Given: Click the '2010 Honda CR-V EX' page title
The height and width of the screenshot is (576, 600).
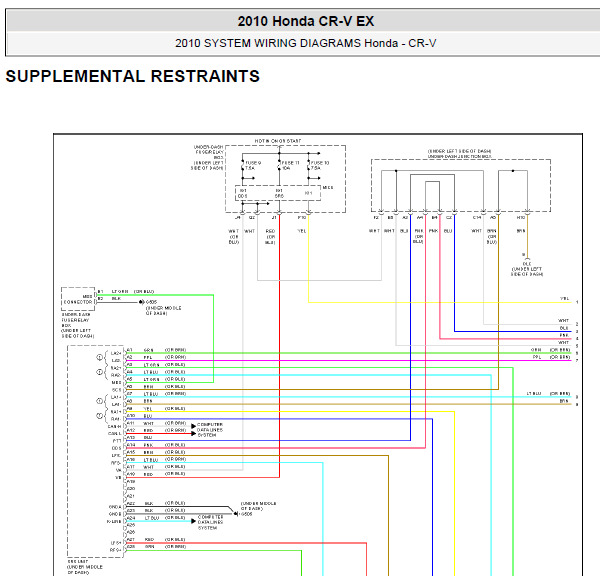Looking at the screenshot, I should point(306,21).
